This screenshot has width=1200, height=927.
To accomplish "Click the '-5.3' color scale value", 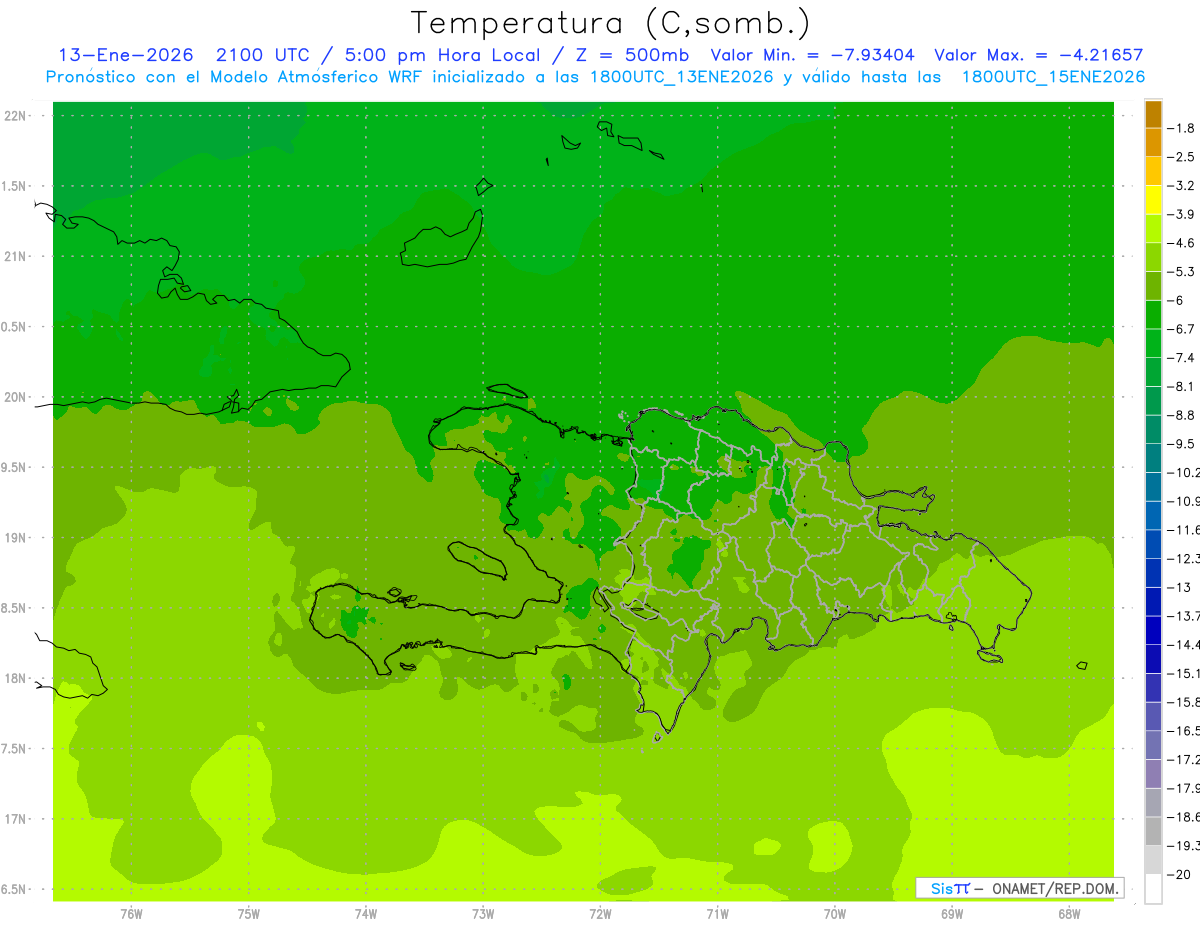I will [1183, 272].
